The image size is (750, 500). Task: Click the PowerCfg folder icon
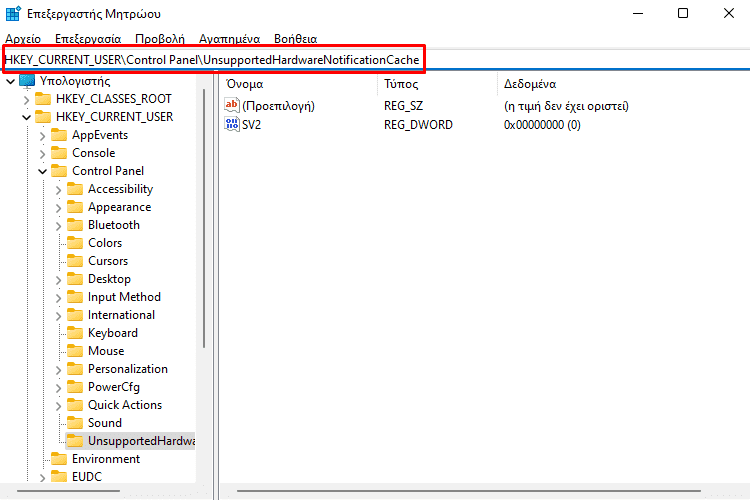(75, 387)
